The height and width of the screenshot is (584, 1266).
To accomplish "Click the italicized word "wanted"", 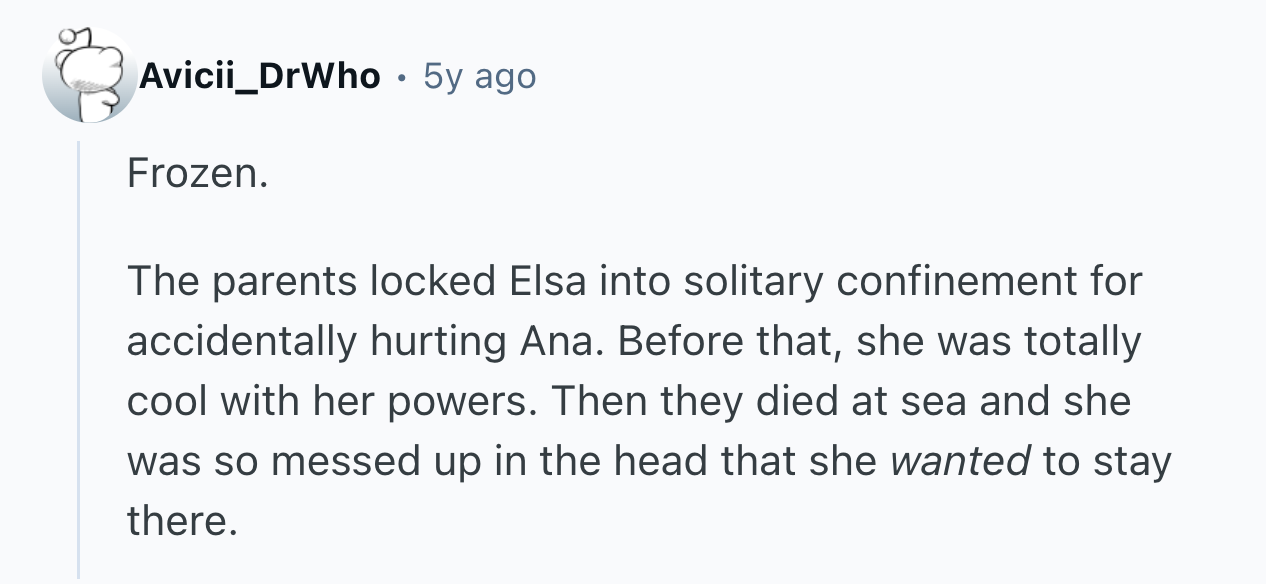I will click(x=960, y=462).
